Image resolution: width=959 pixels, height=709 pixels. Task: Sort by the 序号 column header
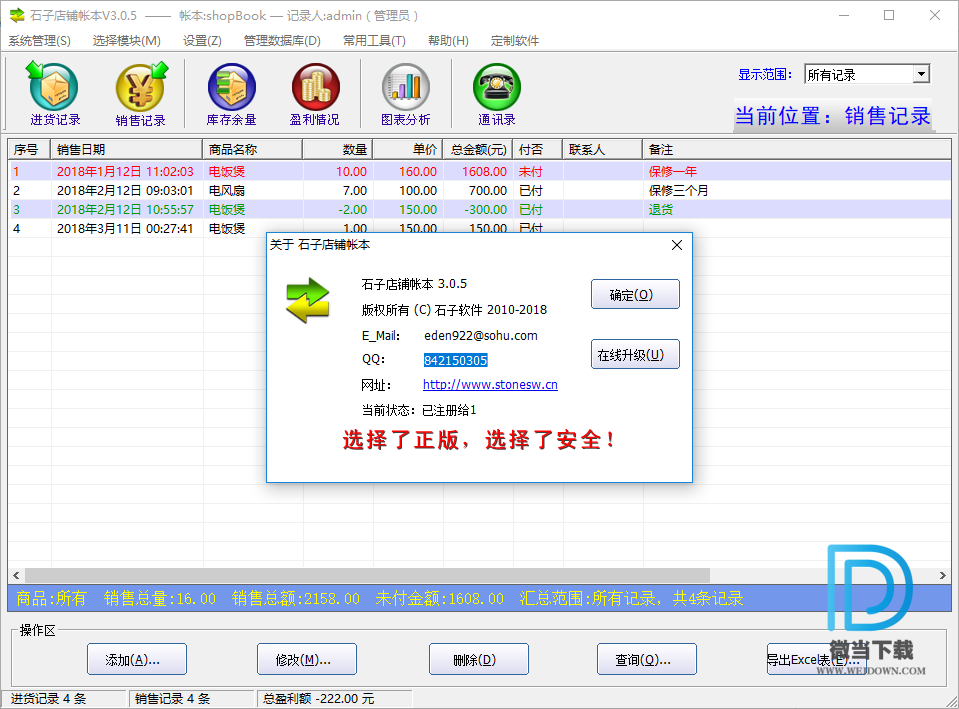(x=29, y=149)
